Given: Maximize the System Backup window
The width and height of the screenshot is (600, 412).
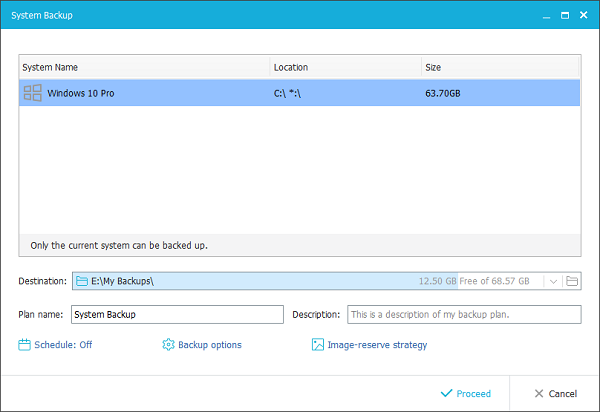Looking at the screenshot, I should click(x=565, y=15).
